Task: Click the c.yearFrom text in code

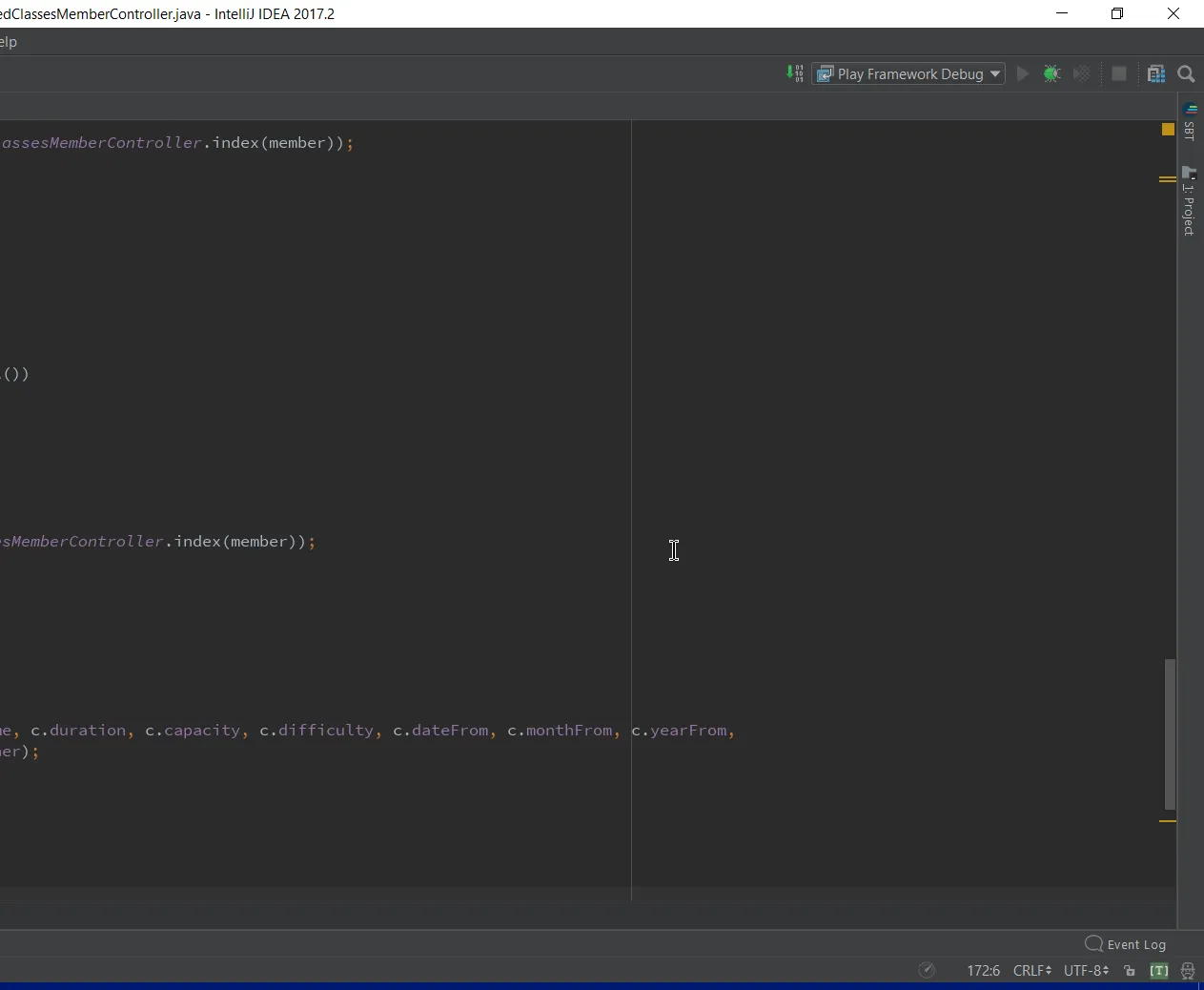Action: [679, 731]
